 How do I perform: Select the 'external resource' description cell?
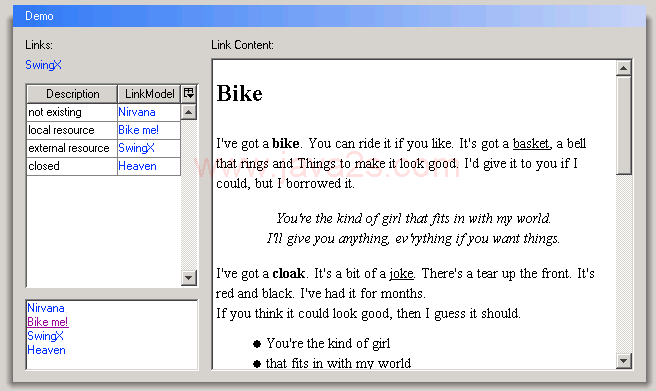coord(72,148)
